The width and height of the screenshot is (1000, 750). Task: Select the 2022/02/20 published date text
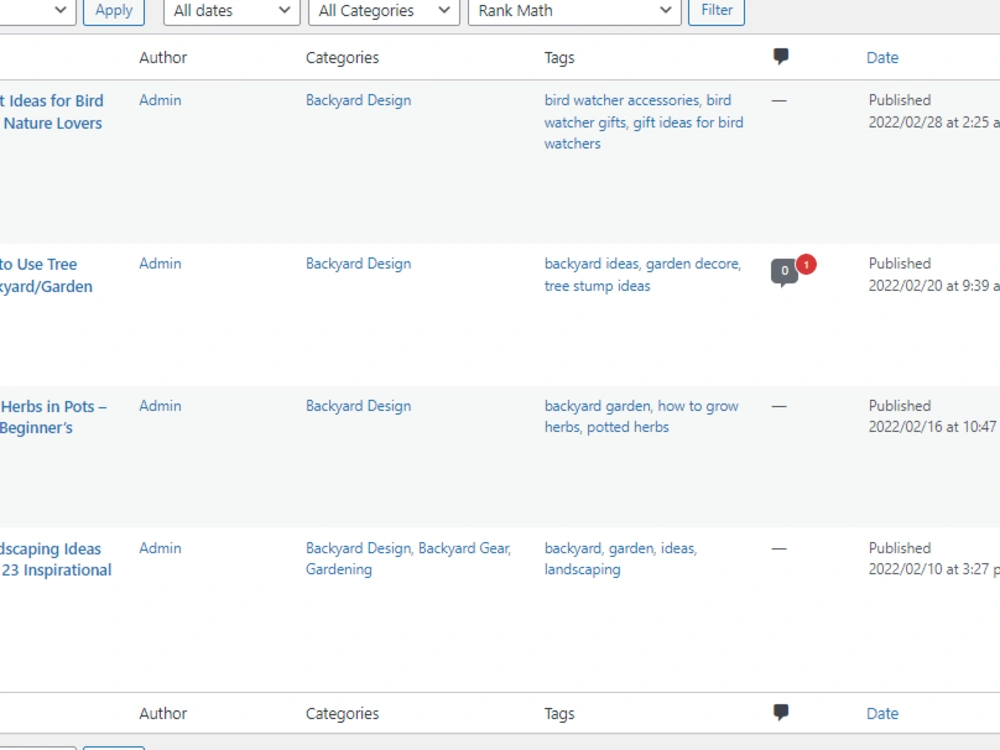pos(934,285)
